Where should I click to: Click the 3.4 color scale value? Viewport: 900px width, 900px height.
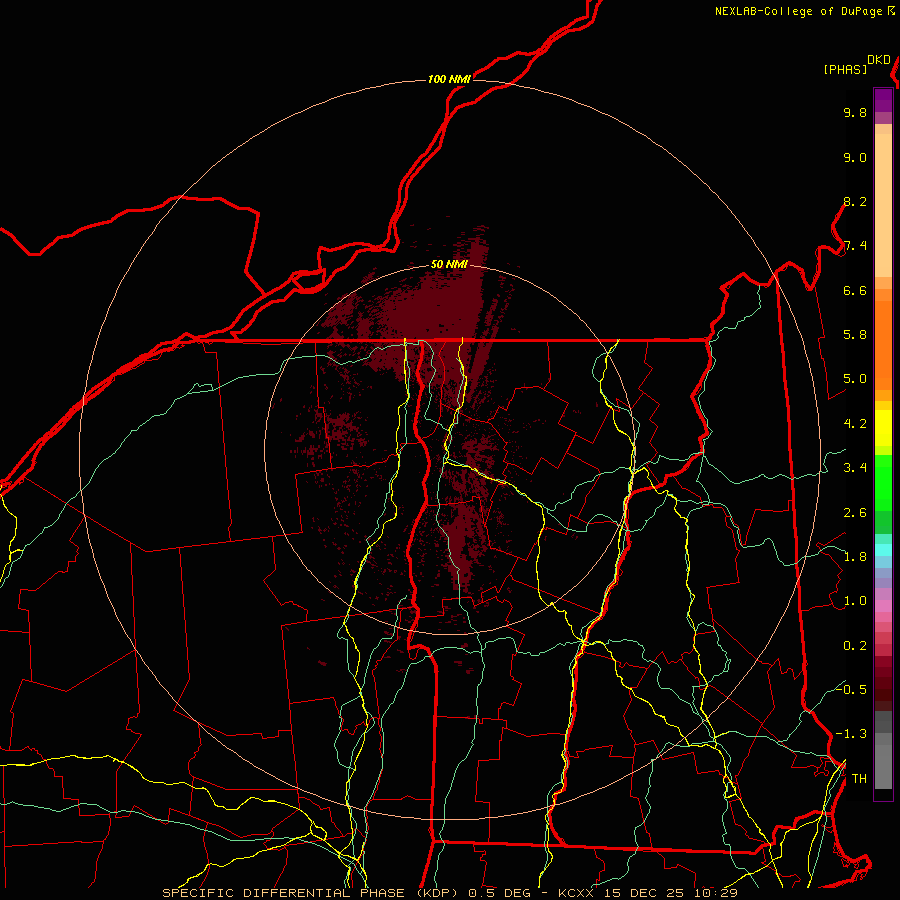click(855, 468)
